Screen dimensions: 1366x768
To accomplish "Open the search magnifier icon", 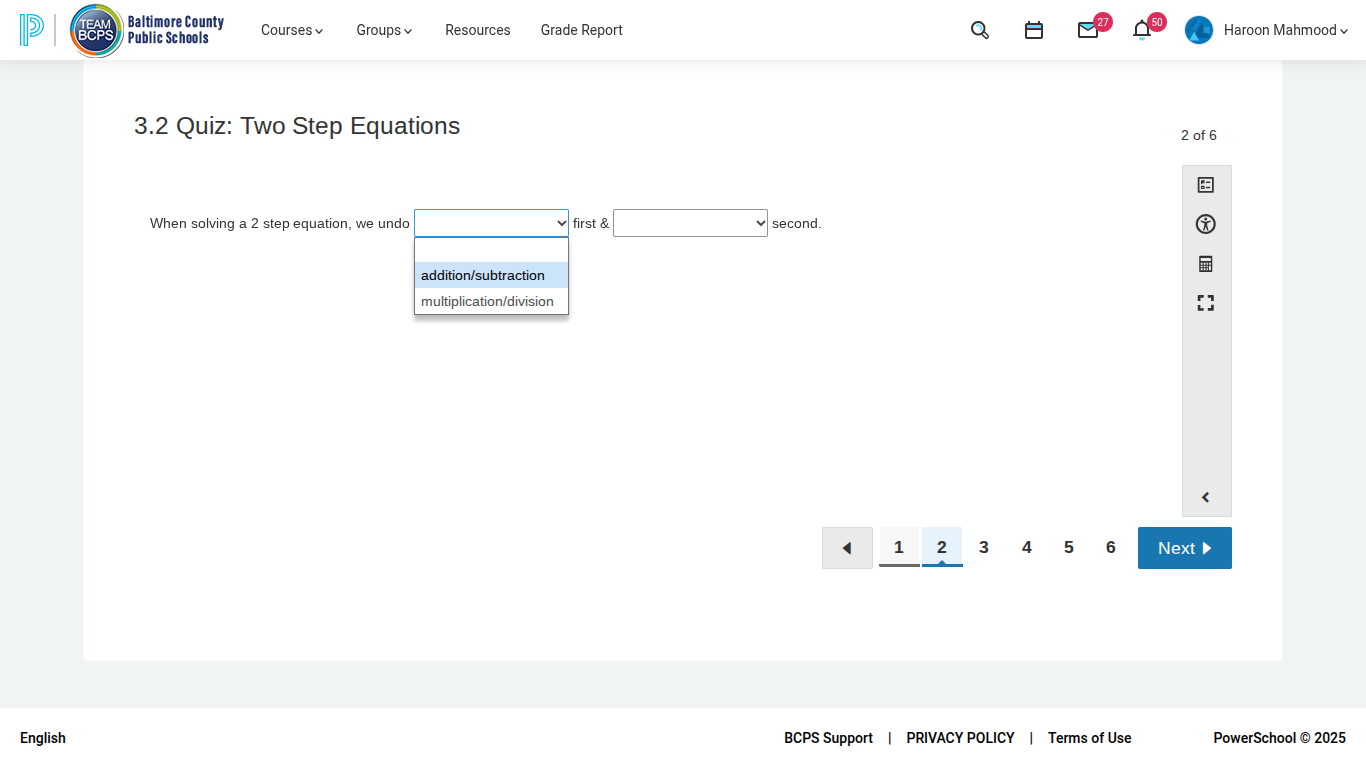I will [x=980, y=30].
